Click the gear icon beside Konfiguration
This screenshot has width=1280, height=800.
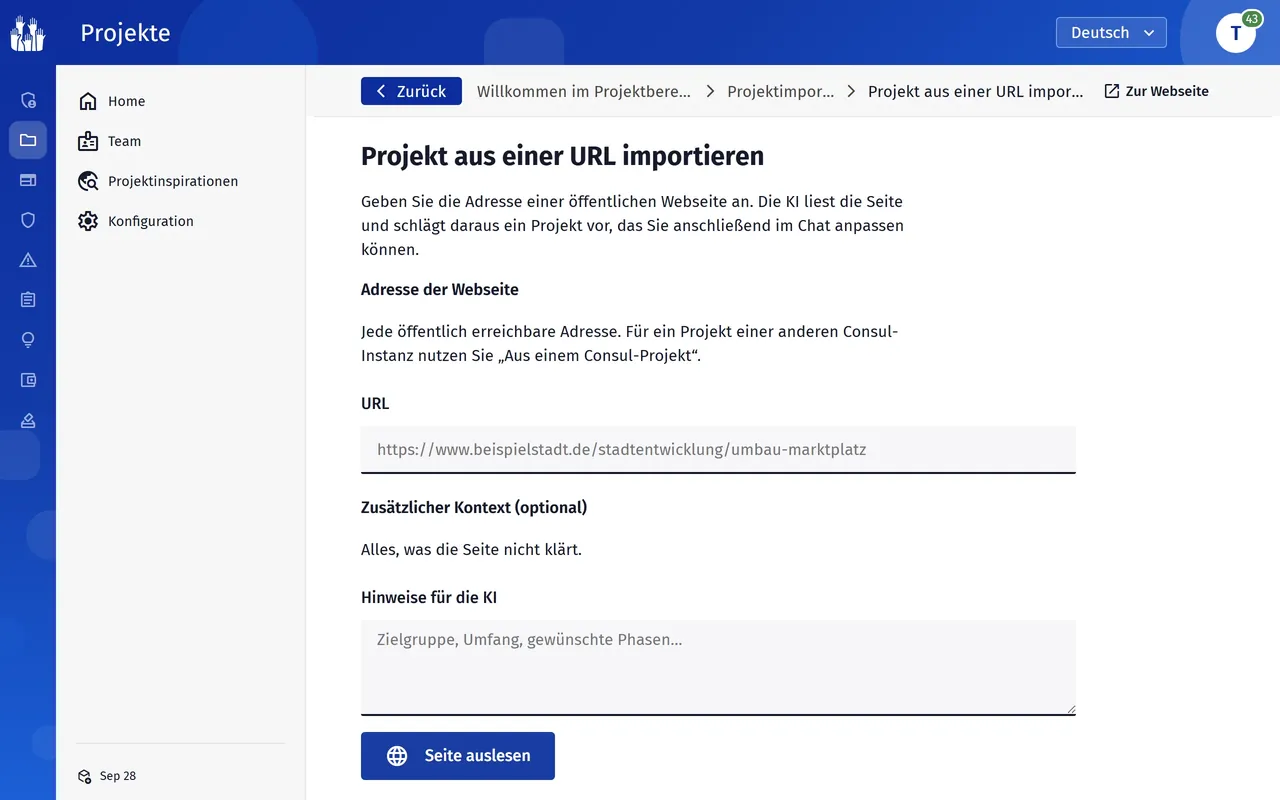pyautogui.click(x=88, y=221)
